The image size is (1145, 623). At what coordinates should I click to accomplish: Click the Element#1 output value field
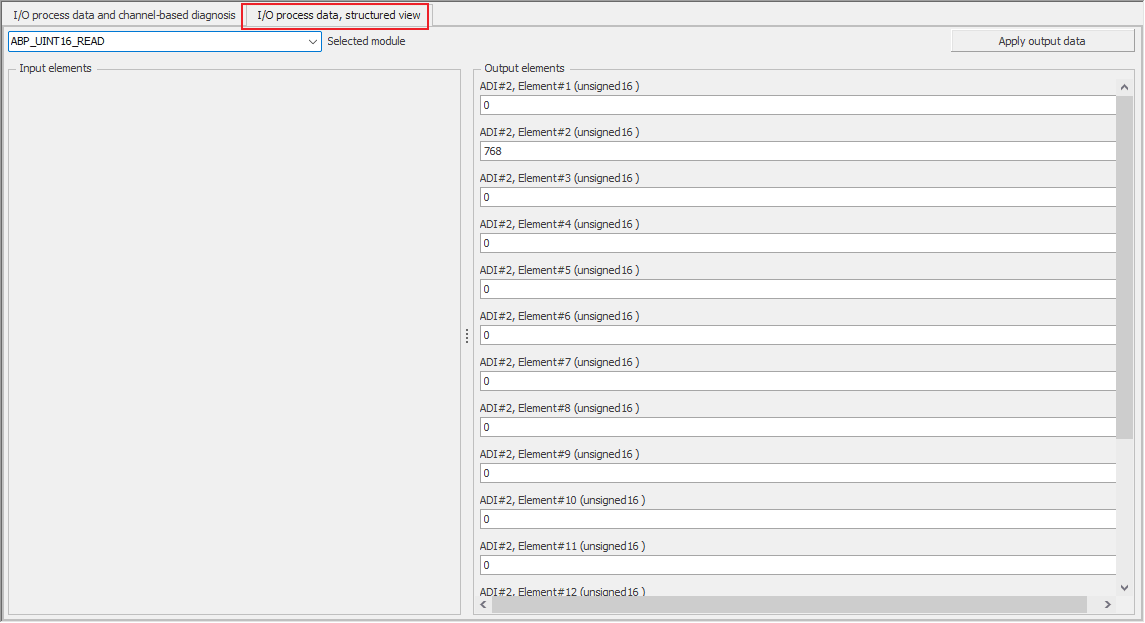coord(797,105)
